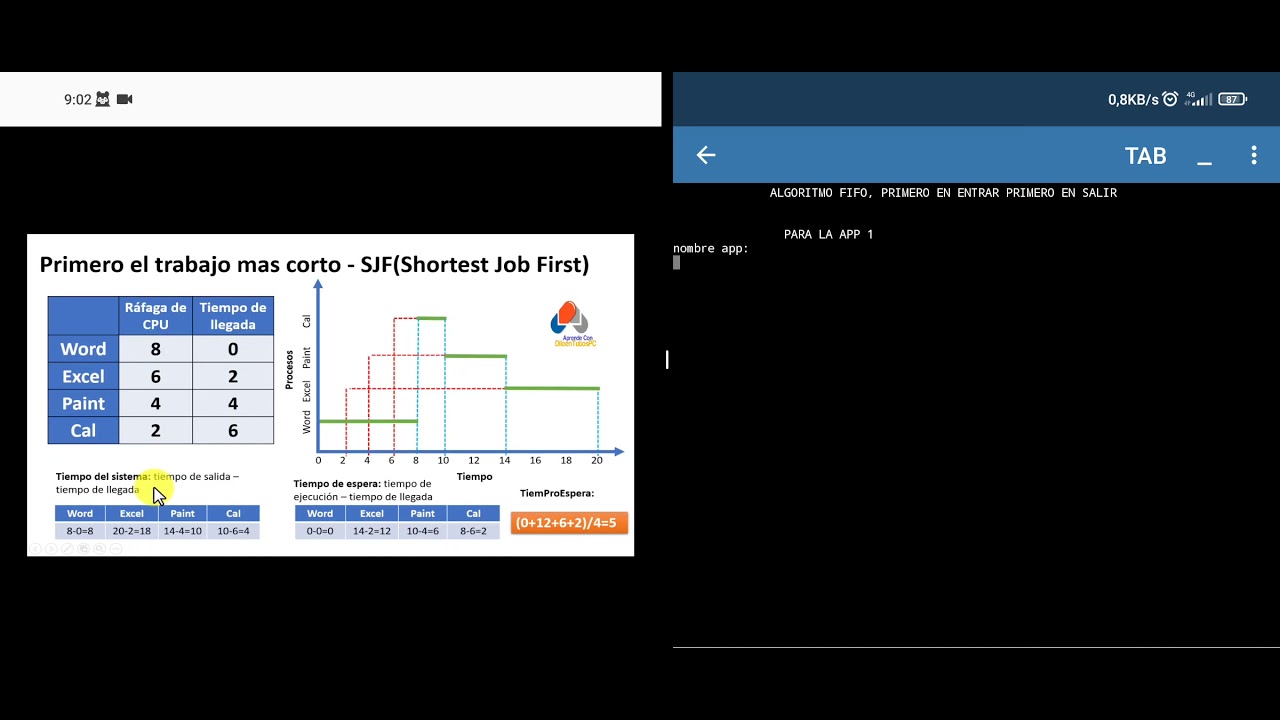This screenshot has width=1280, height=720.
Task: Click the zoom magnifier in slideshow controls
Action: pos(100,549)
